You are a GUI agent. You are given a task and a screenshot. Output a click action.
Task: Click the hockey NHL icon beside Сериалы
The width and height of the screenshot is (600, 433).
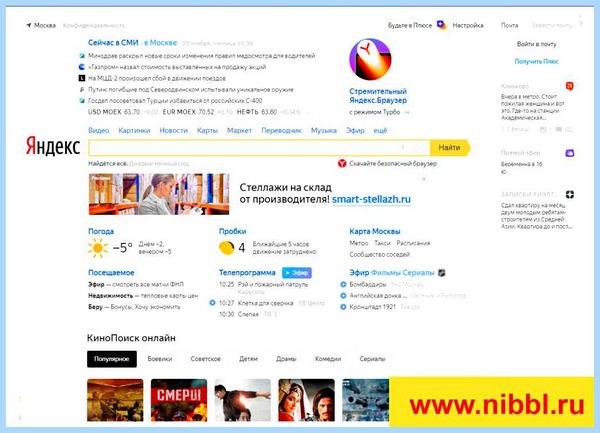(442, 273)
